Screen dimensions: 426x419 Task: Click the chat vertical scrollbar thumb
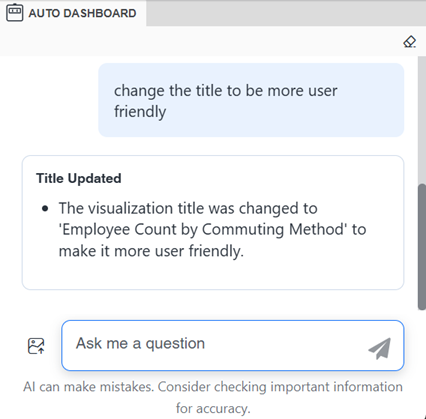422,247
